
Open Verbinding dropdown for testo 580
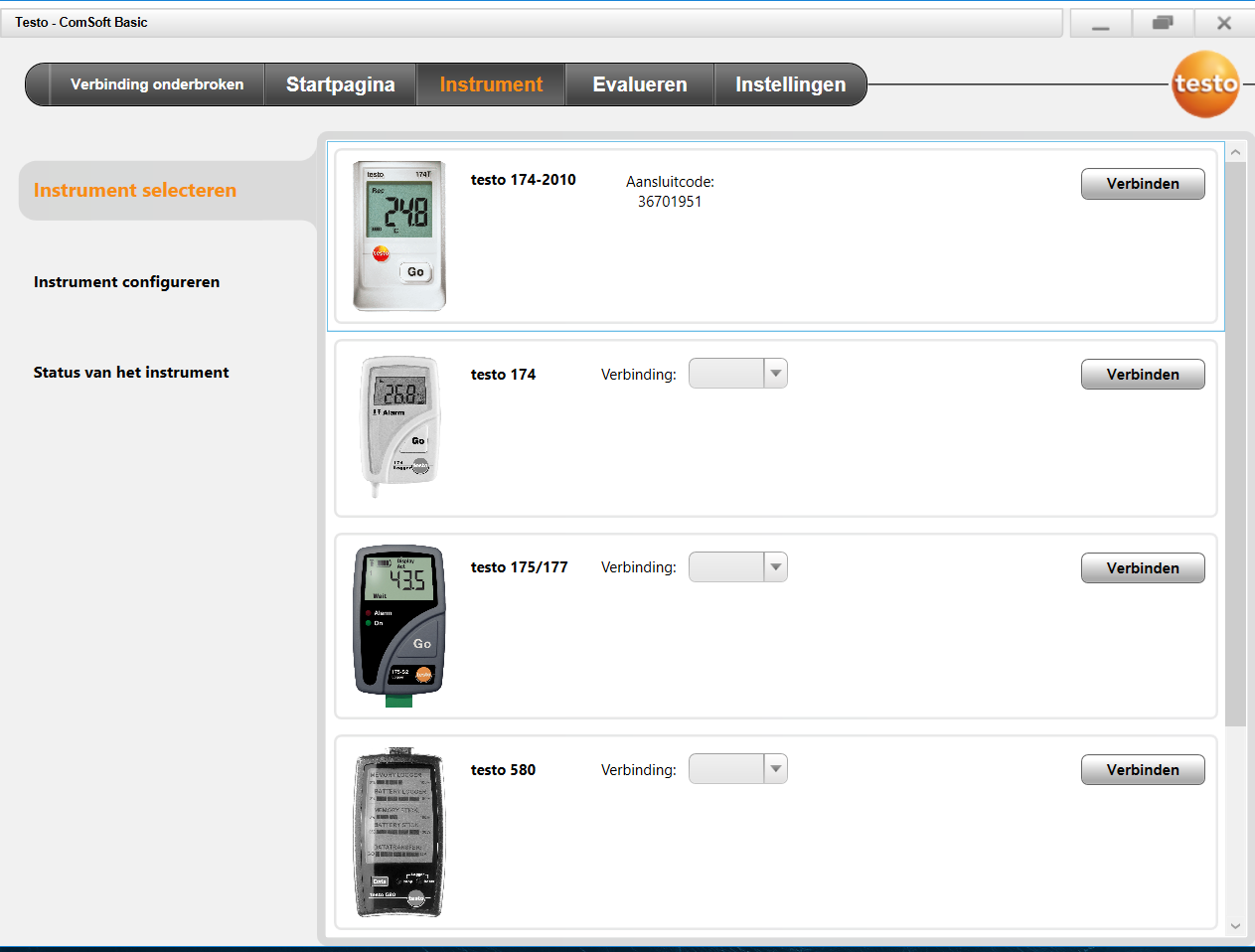737,769
